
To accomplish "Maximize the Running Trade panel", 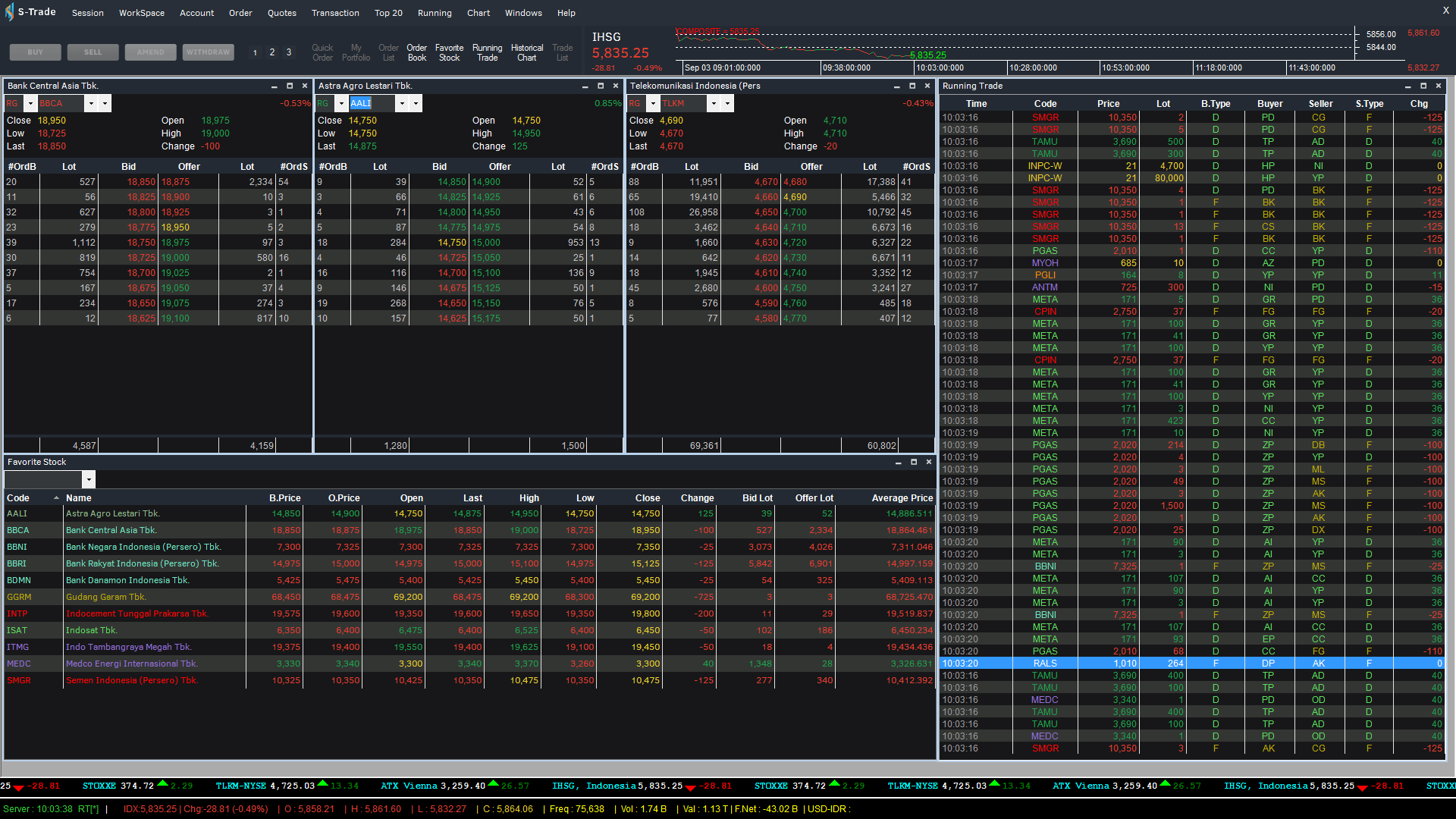I will pyautogui.click(x=1423, y=86).
